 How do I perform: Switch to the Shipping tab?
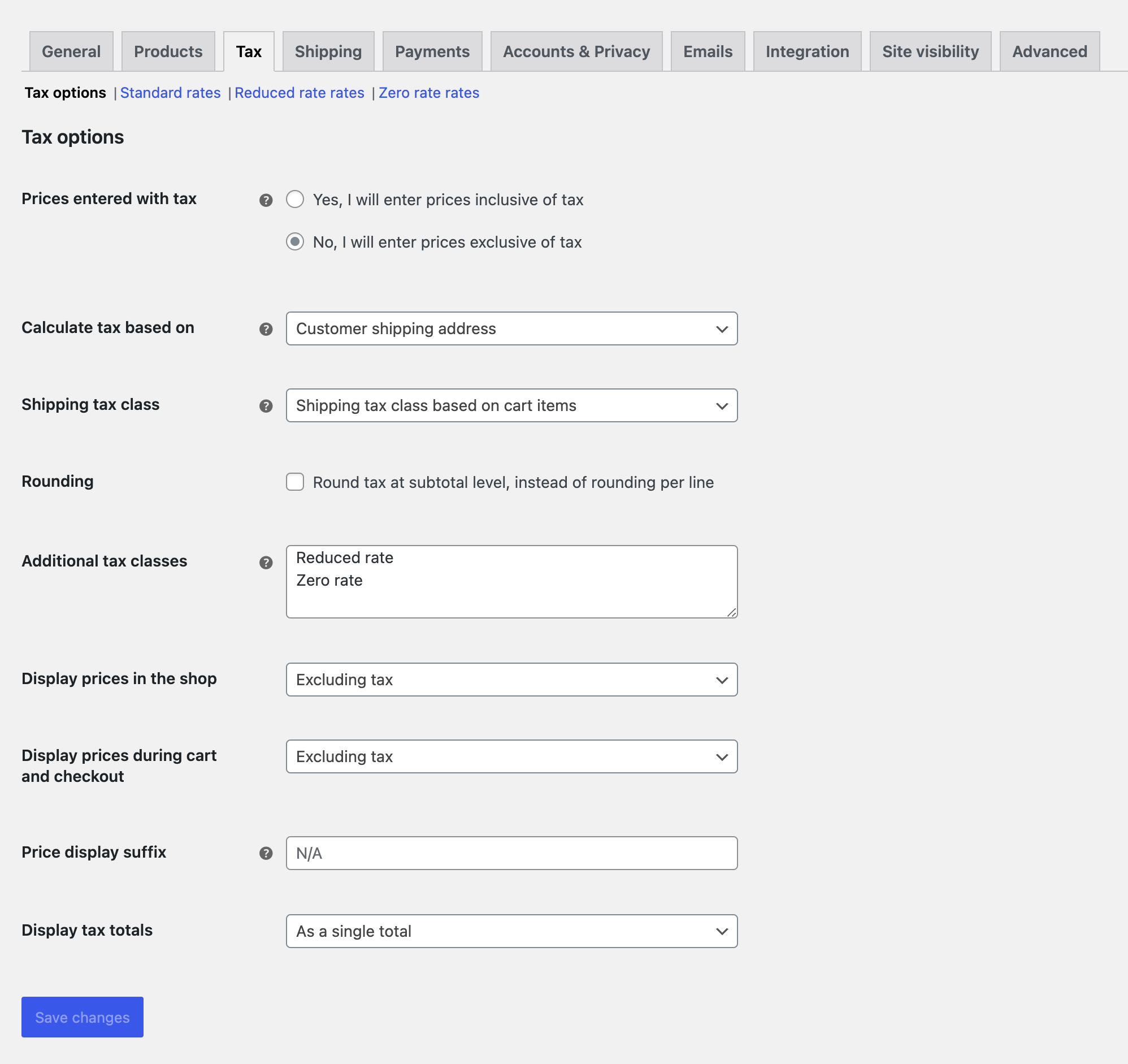(328, 51)
